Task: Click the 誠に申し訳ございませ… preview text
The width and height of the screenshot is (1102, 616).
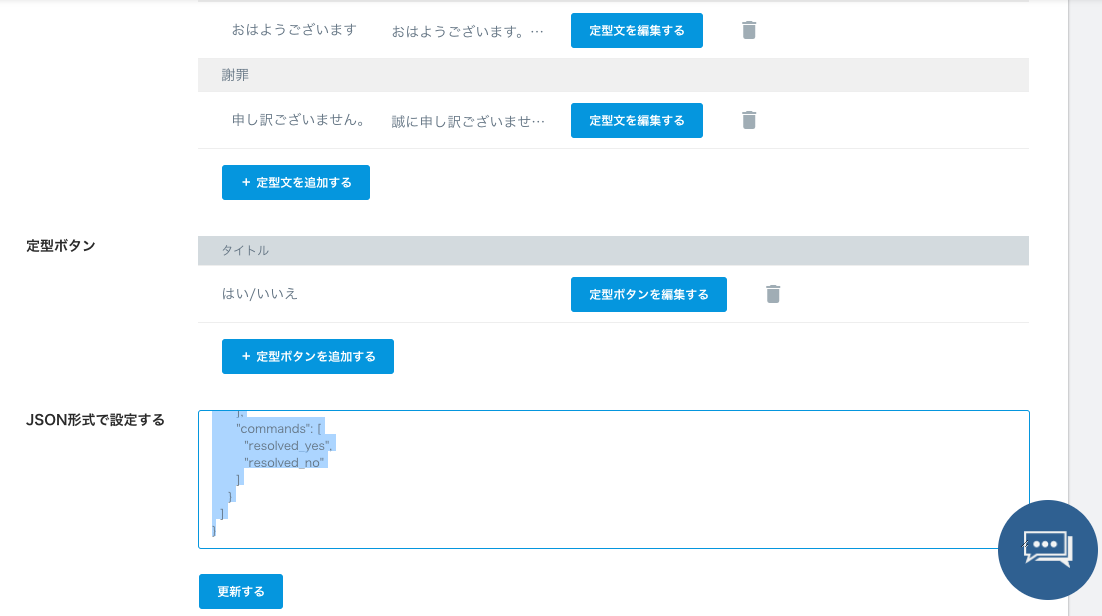Action: coord(468,122)
